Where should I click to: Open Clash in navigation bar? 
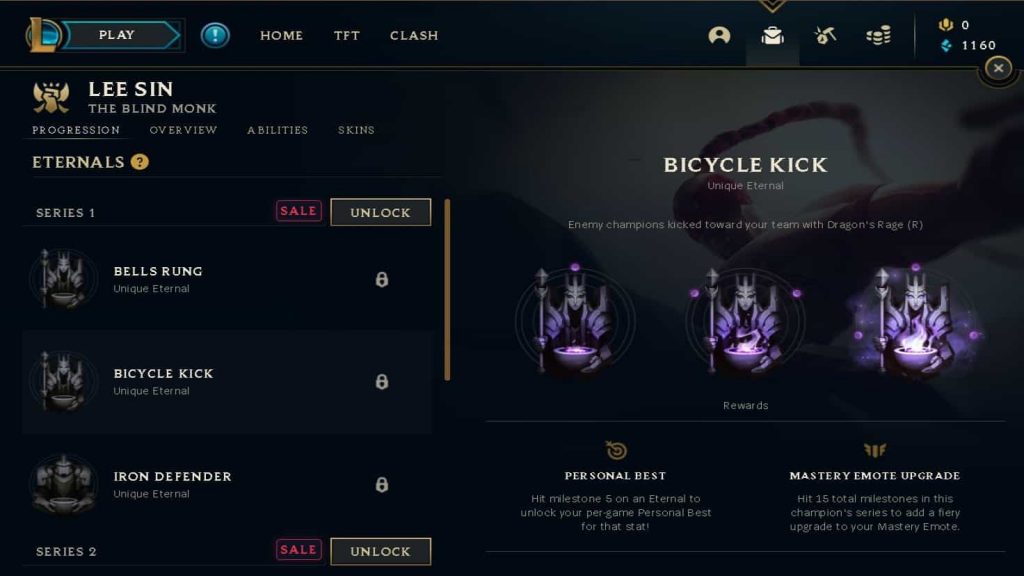414,36
